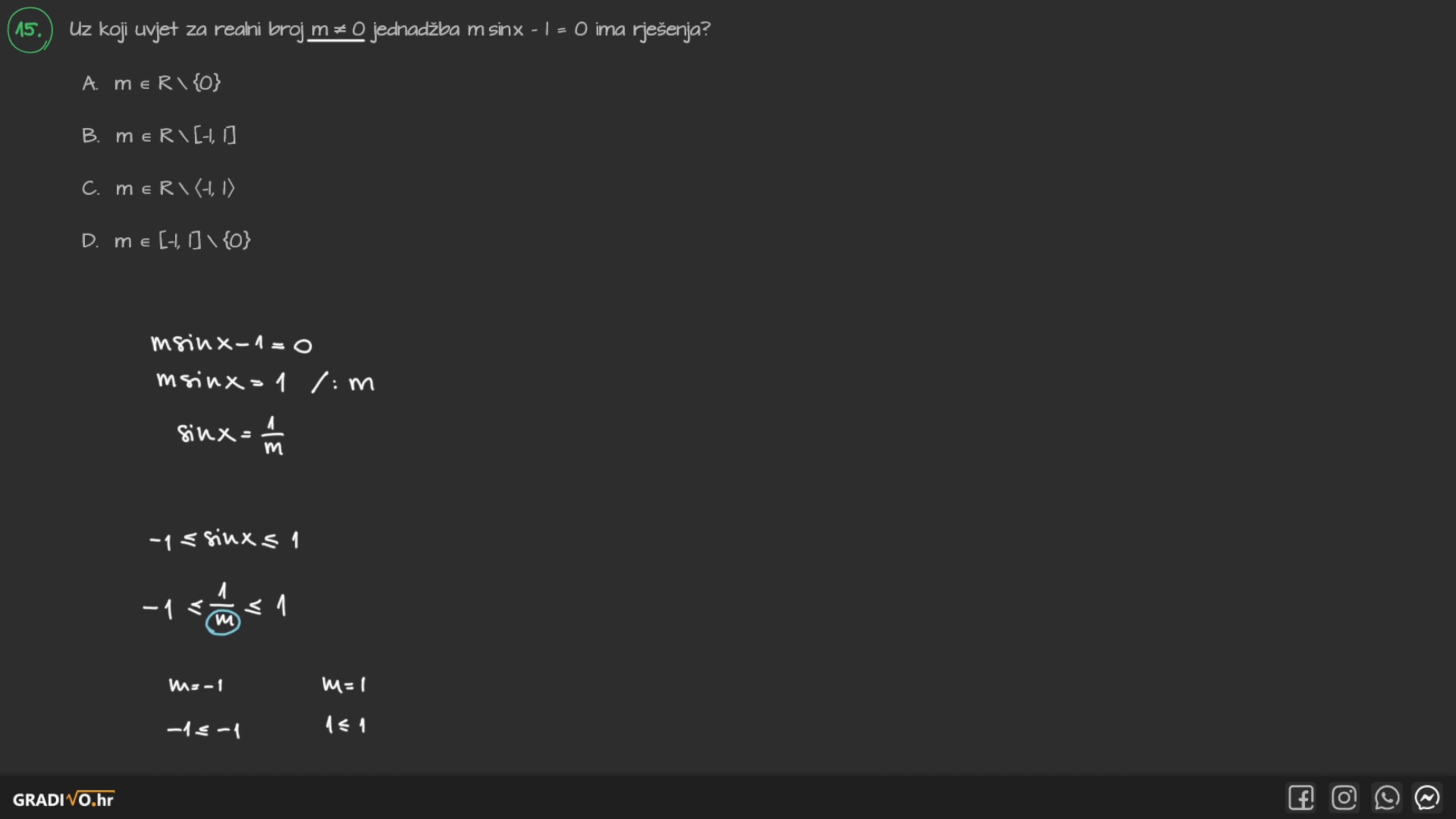Viewport: 1456px width, 819px height.
Task: Click the handwritten 'sin x = 1/m' equation
Action: pyautogui.click(x=231, y=435)
